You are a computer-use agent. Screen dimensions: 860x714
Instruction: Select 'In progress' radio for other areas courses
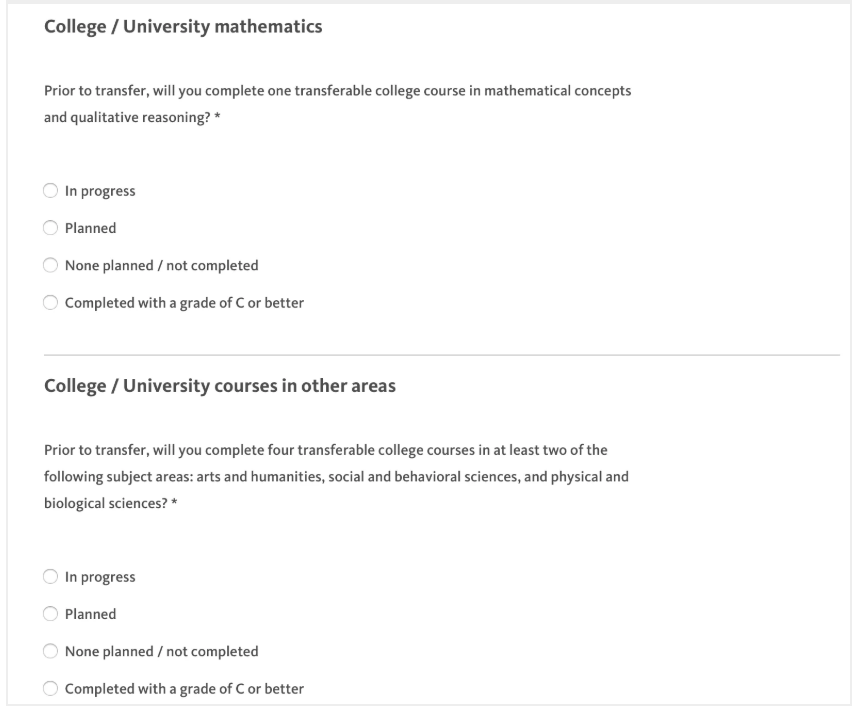[51, 577]
